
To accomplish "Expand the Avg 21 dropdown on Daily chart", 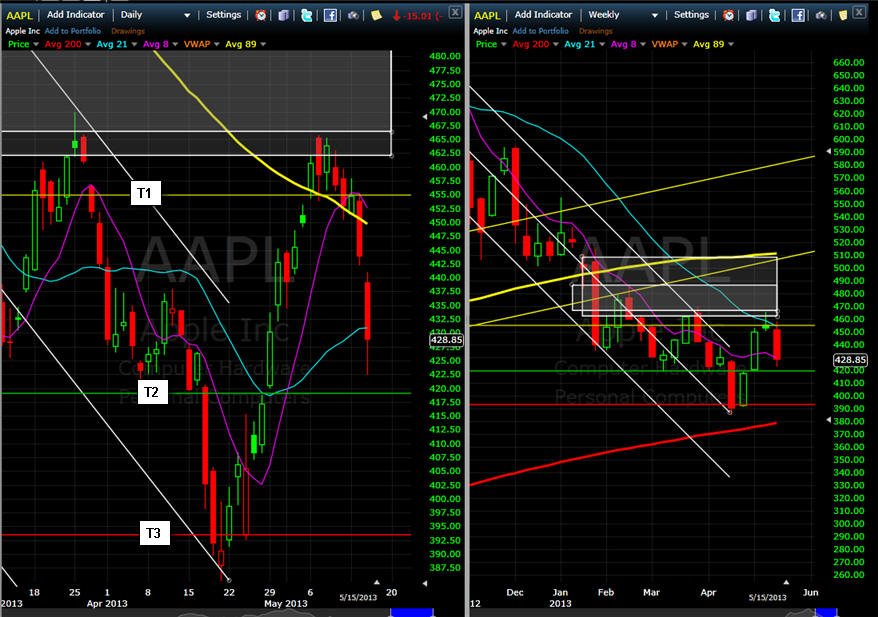I will coord(134,44).
